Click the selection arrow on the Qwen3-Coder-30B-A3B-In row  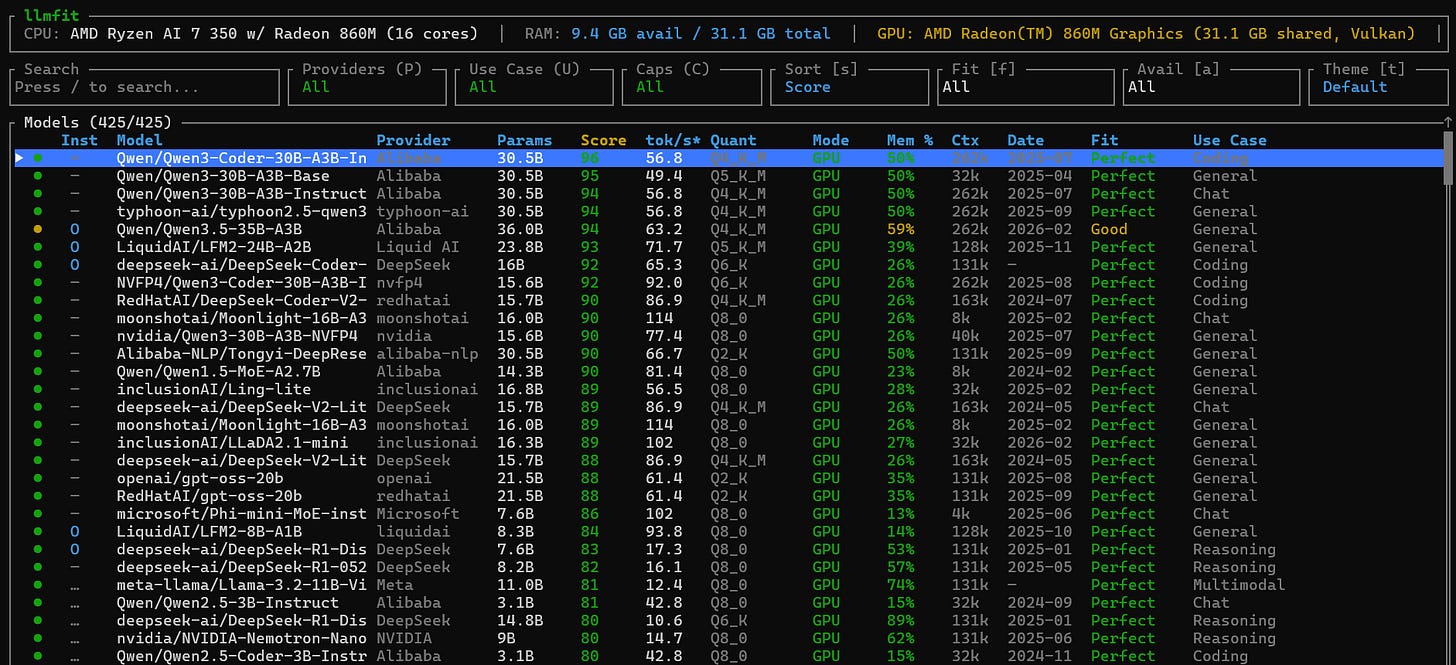pos(19,158)
